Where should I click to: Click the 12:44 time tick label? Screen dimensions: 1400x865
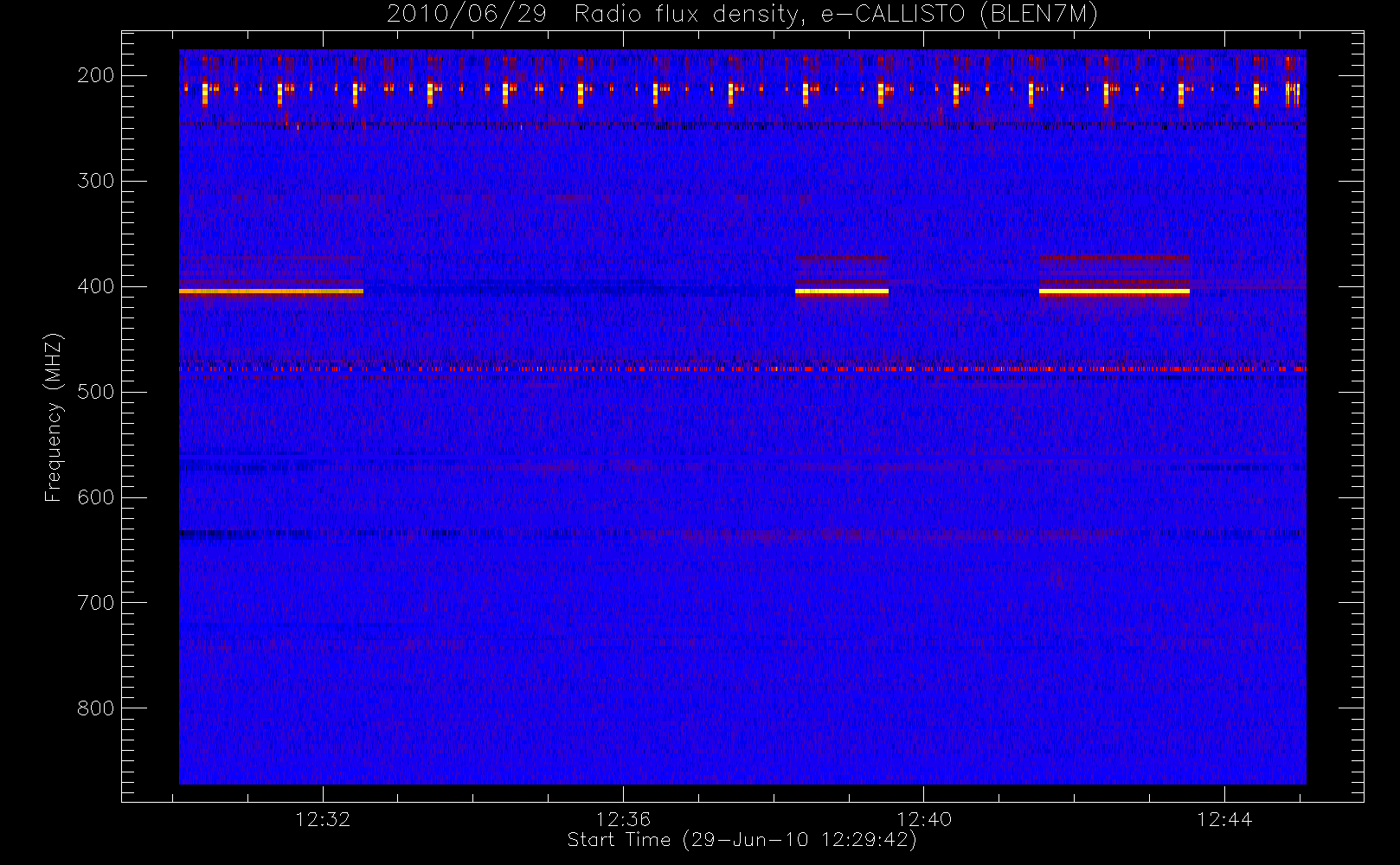click(1224, 819)
